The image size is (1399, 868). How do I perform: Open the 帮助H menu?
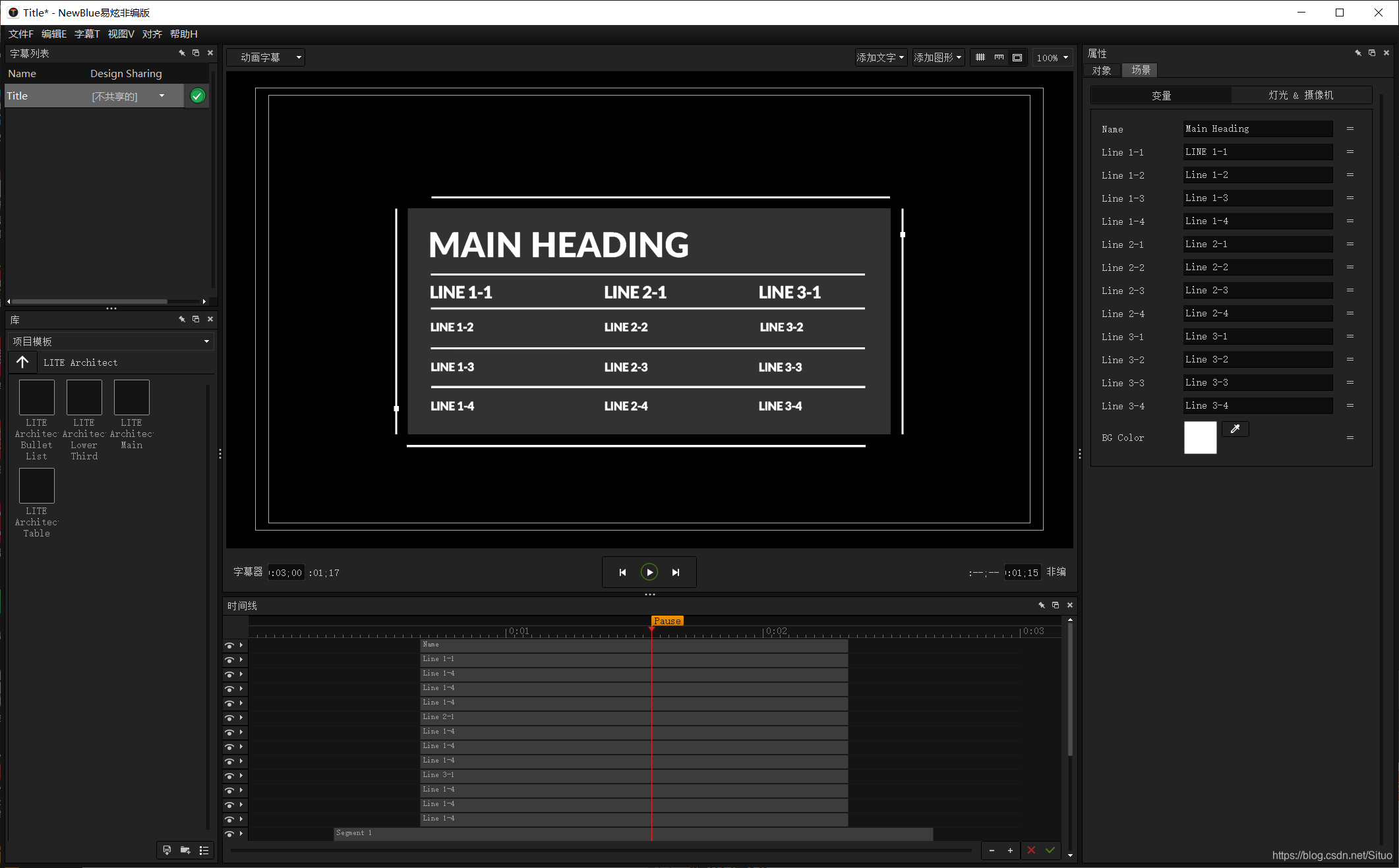pos(183,34)
